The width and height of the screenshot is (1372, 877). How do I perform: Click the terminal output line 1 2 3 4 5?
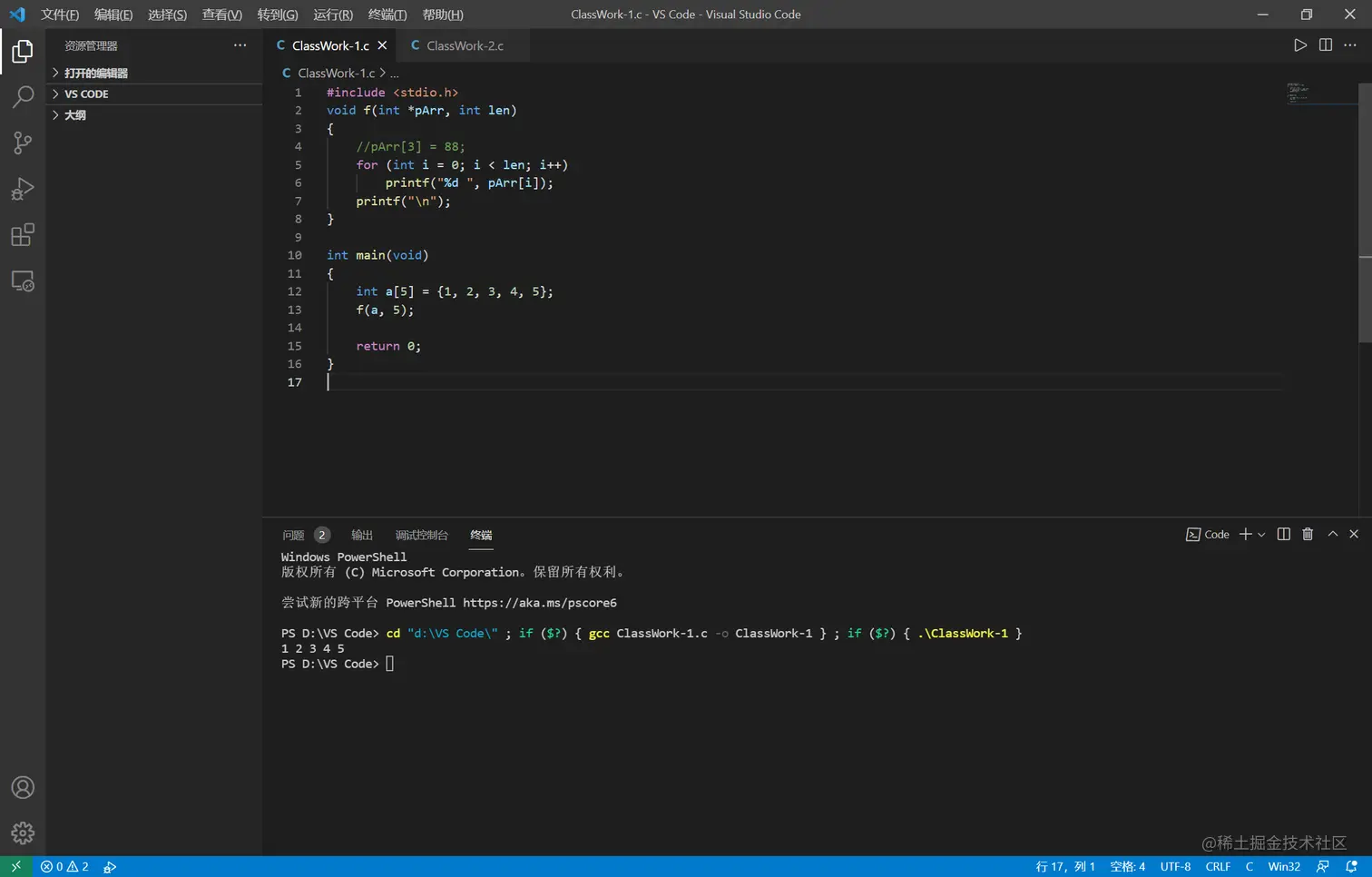(x=313, y=648)
